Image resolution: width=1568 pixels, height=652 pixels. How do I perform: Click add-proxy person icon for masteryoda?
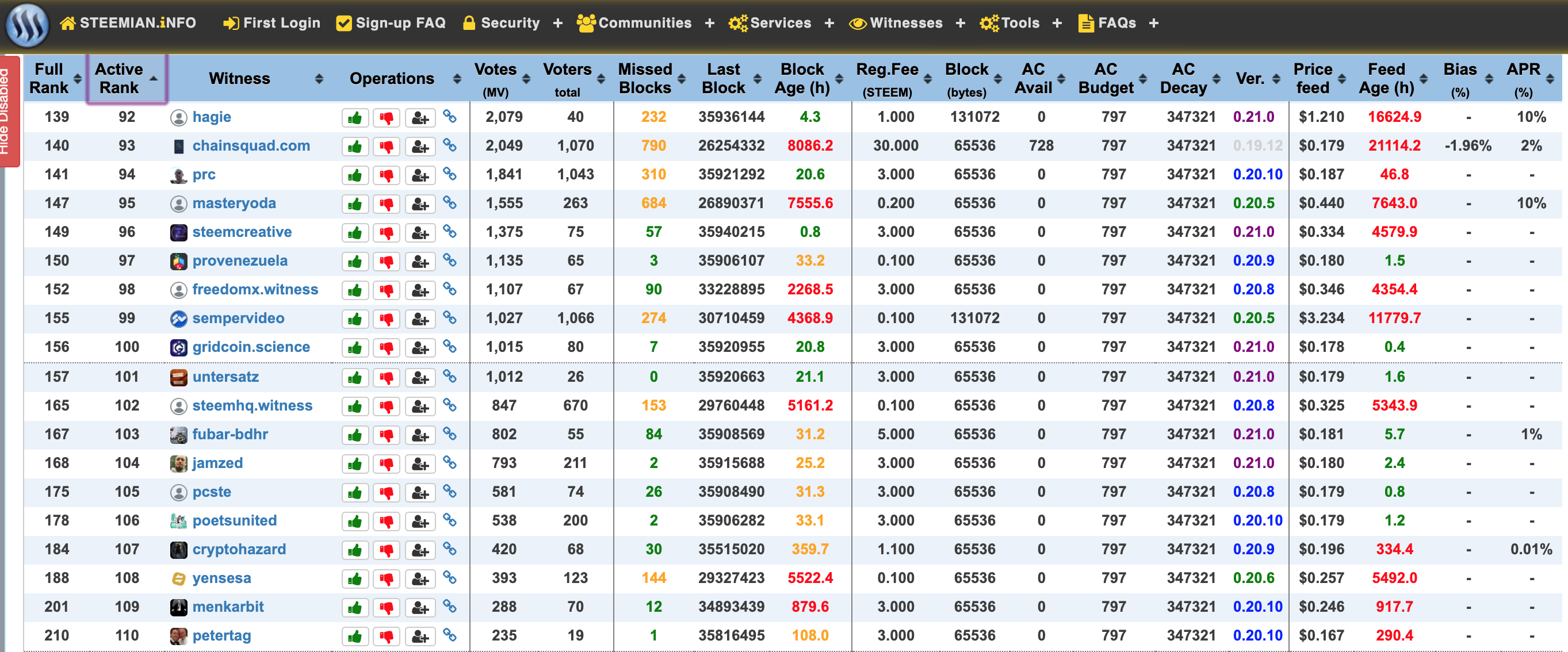[419, 204]
